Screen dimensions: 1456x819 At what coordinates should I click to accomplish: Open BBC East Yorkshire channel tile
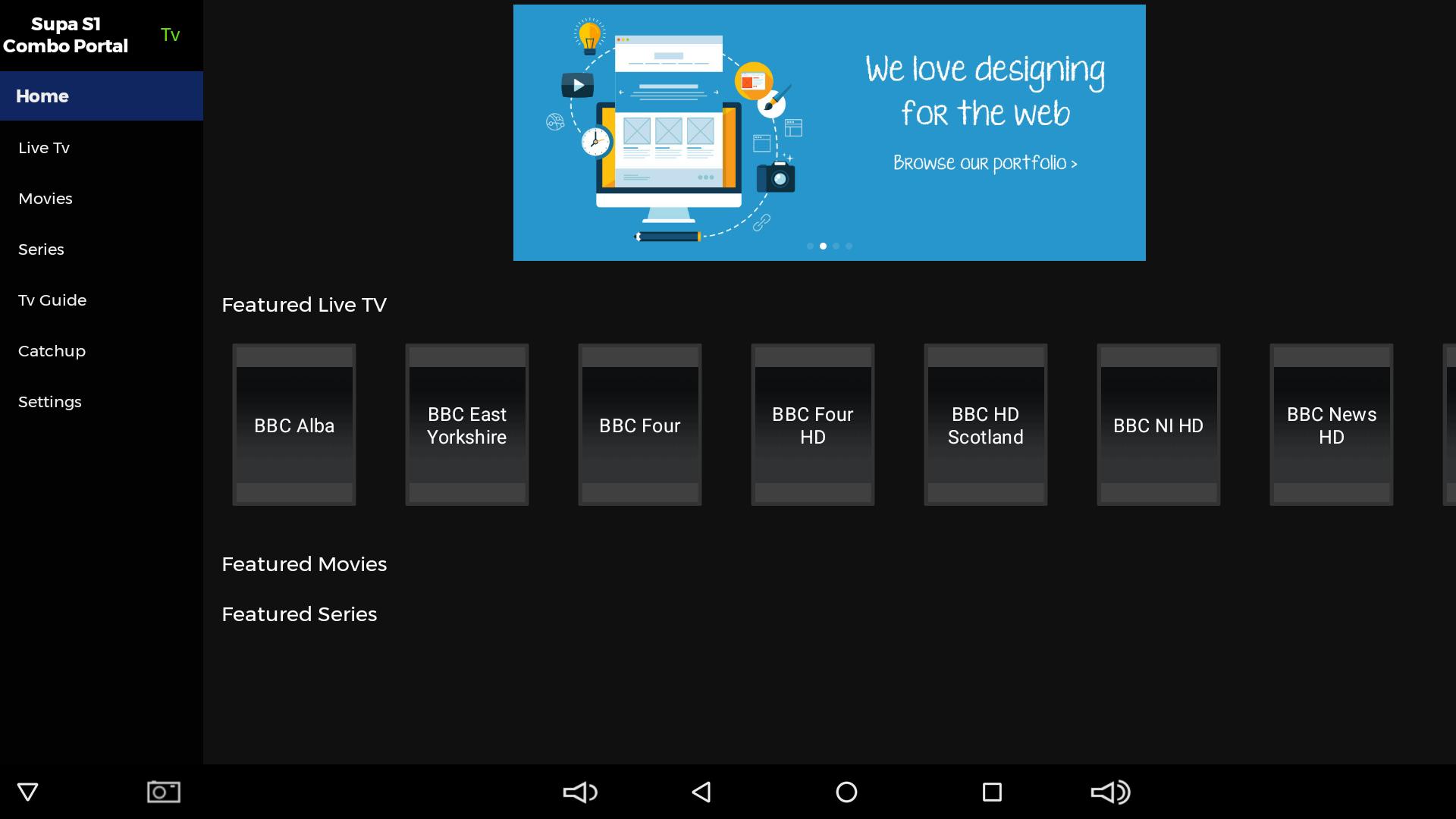point(467,425)
